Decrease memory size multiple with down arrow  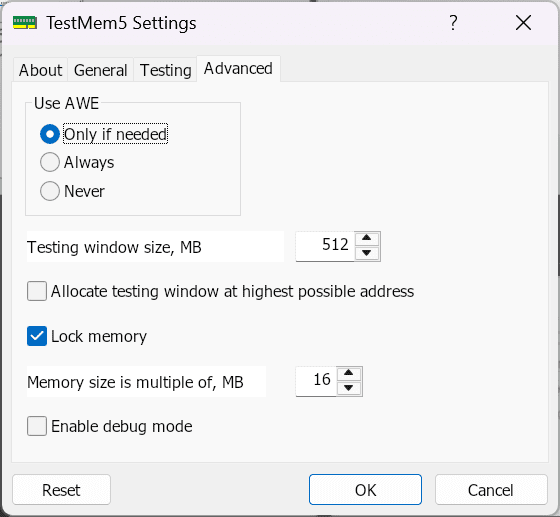[x=349, y=388]
